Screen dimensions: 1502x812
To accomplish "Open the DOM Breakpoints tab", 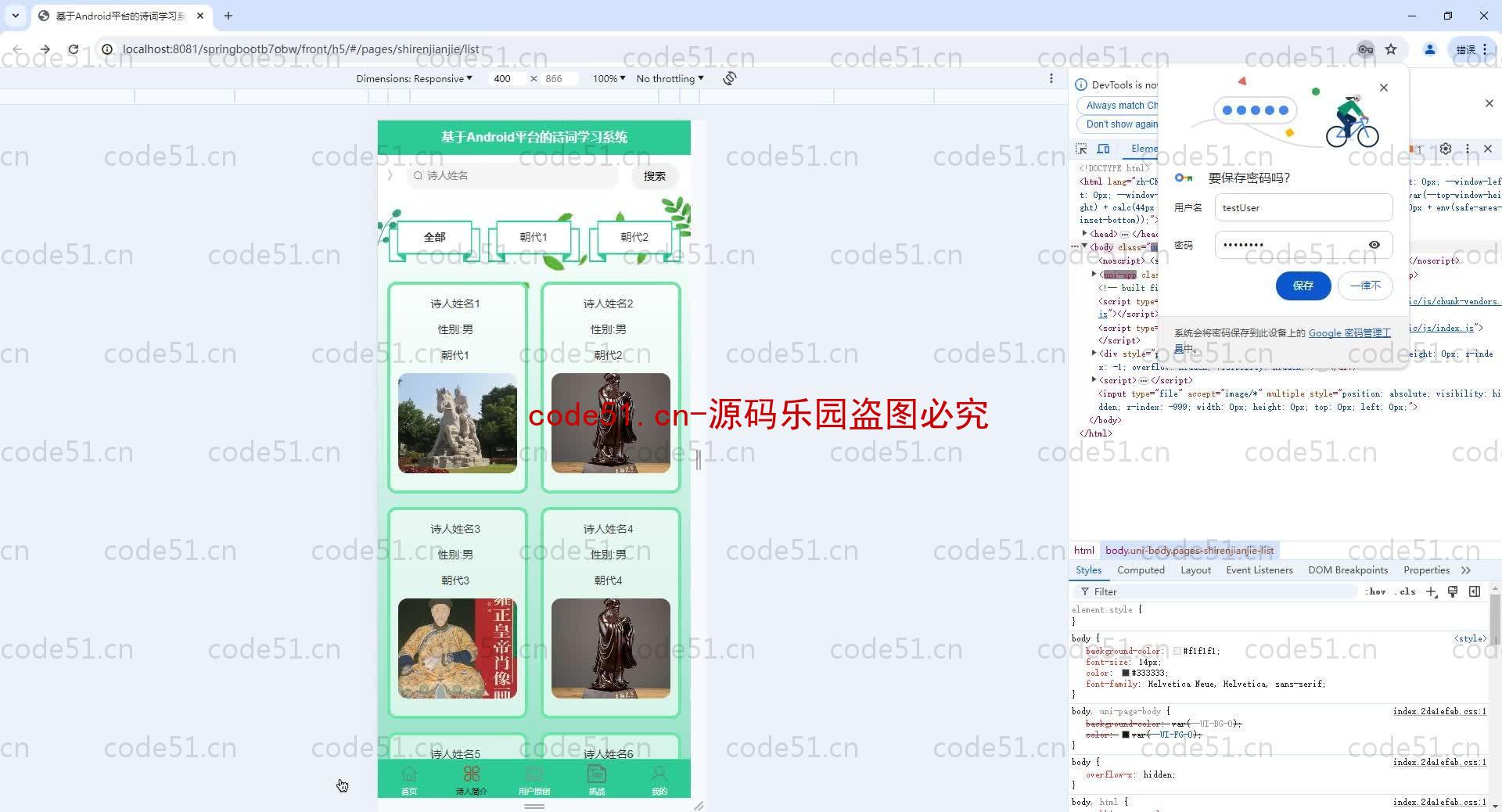I will coord(1348,570).
